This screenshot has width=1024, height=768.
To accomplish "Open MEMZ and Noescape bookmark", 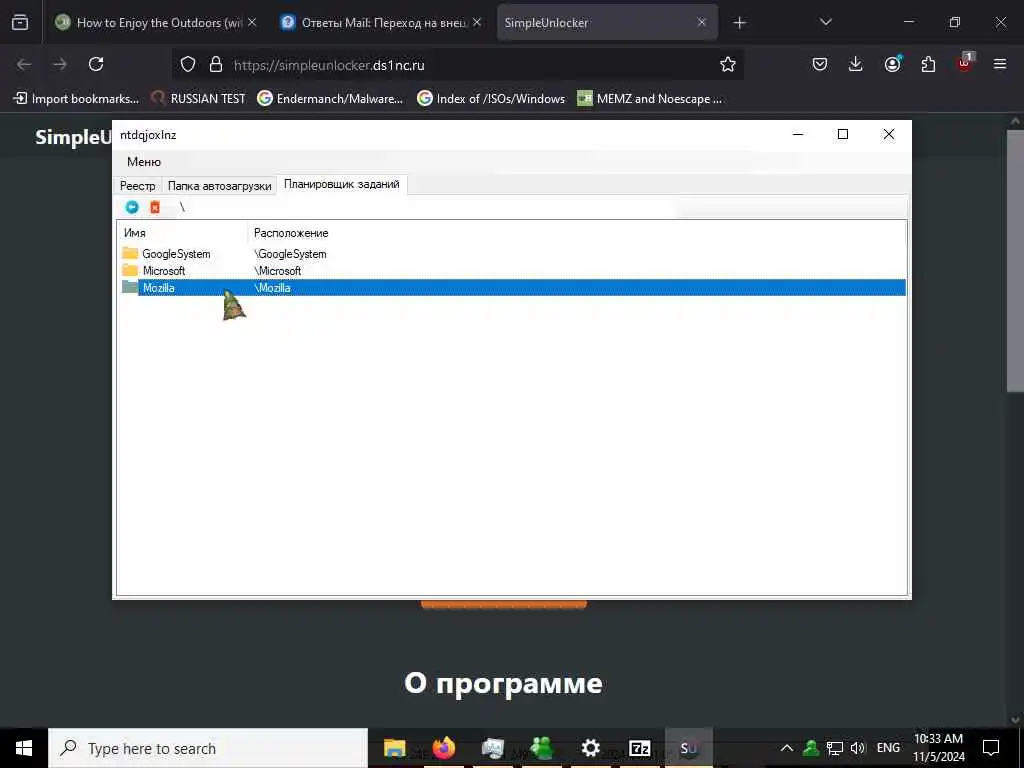I will coord(650,99).
